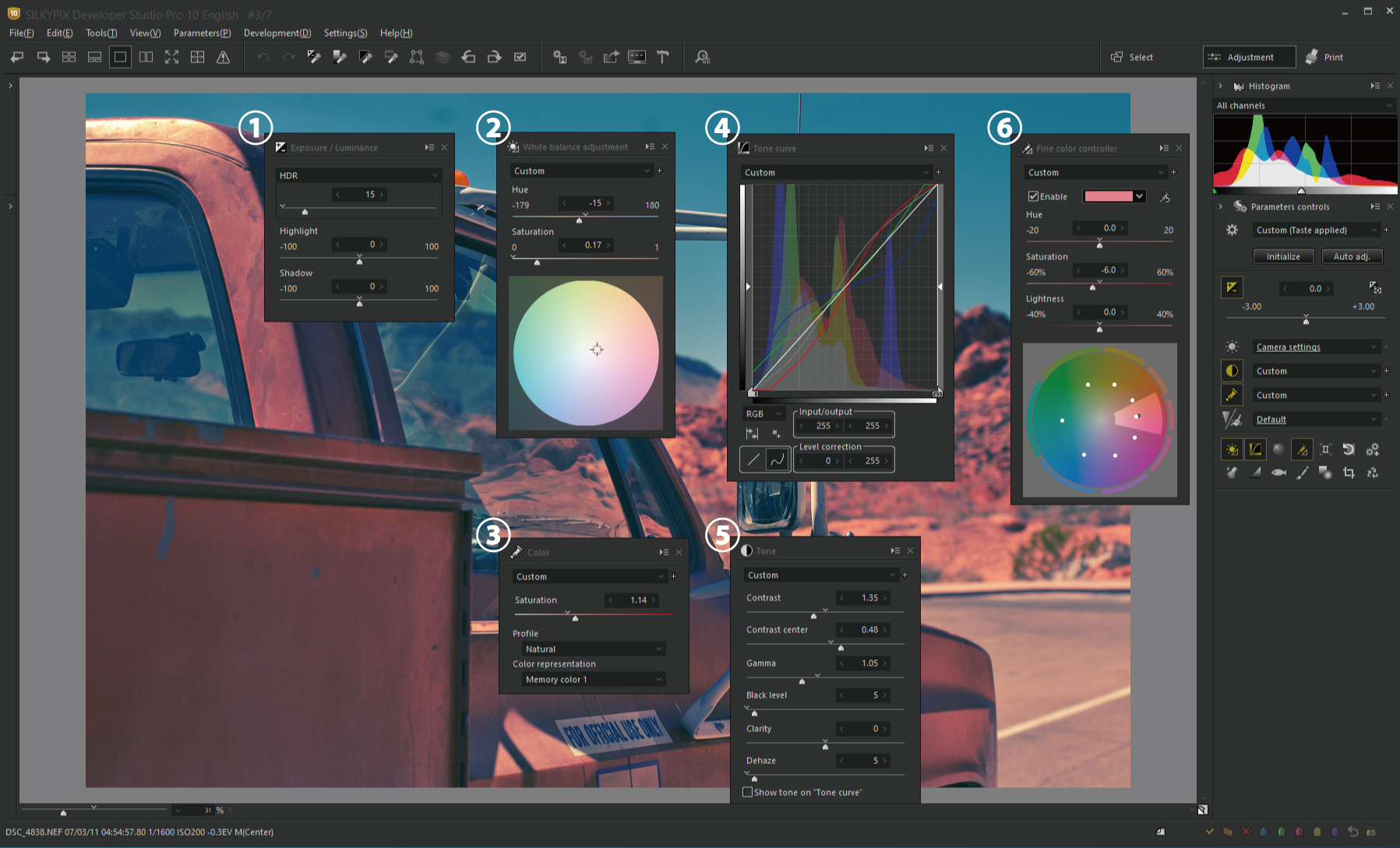This screenshot has width=1400, height=848.
Task: Open 'Memory color 1' color representation dropdown
Action: (x=594, y=679)
